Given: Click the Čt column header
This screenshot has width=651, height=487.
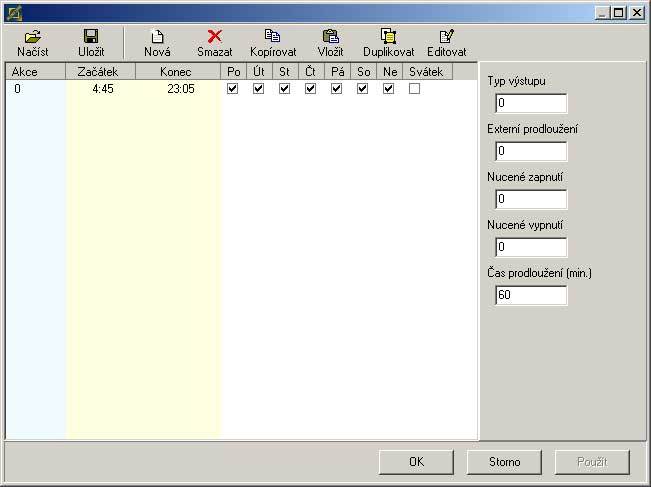Looking at the screenshot, I should (x=311, y=71).
